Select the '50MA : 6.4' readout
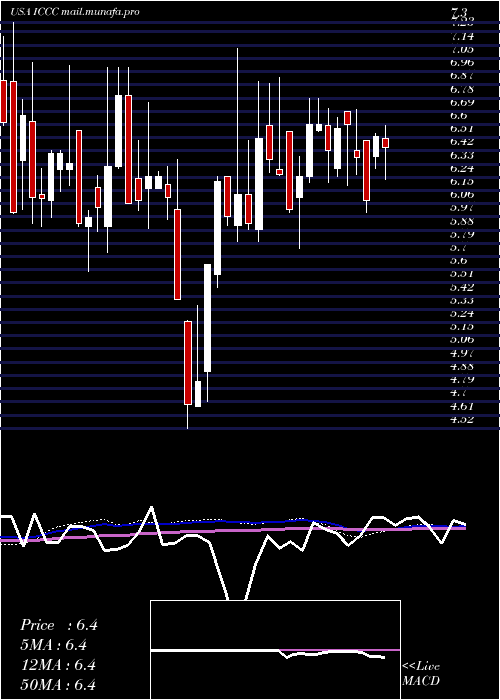 coord(58,685)
